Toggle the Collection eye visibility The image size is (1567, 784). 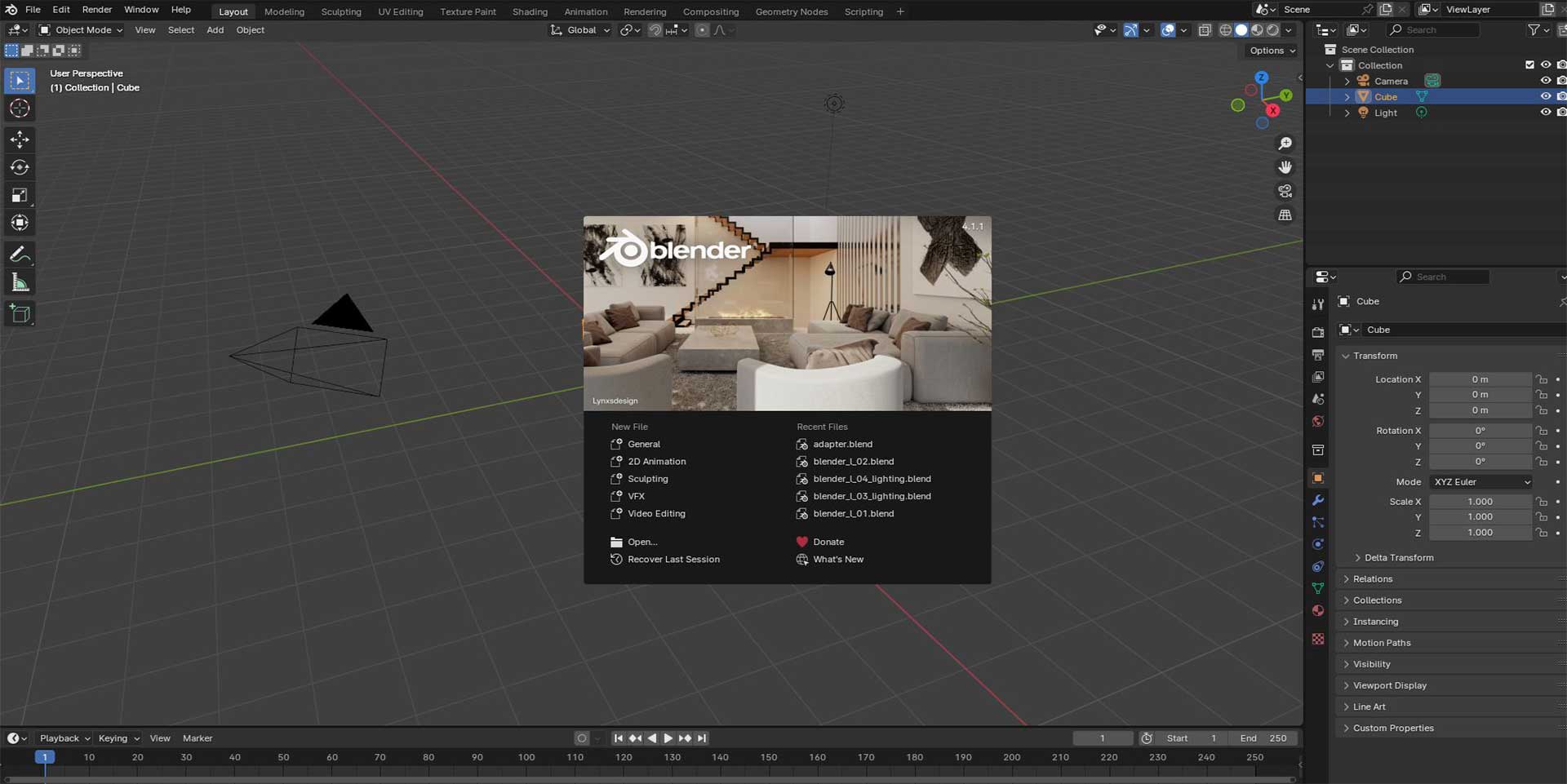[x=1545, y=65]
